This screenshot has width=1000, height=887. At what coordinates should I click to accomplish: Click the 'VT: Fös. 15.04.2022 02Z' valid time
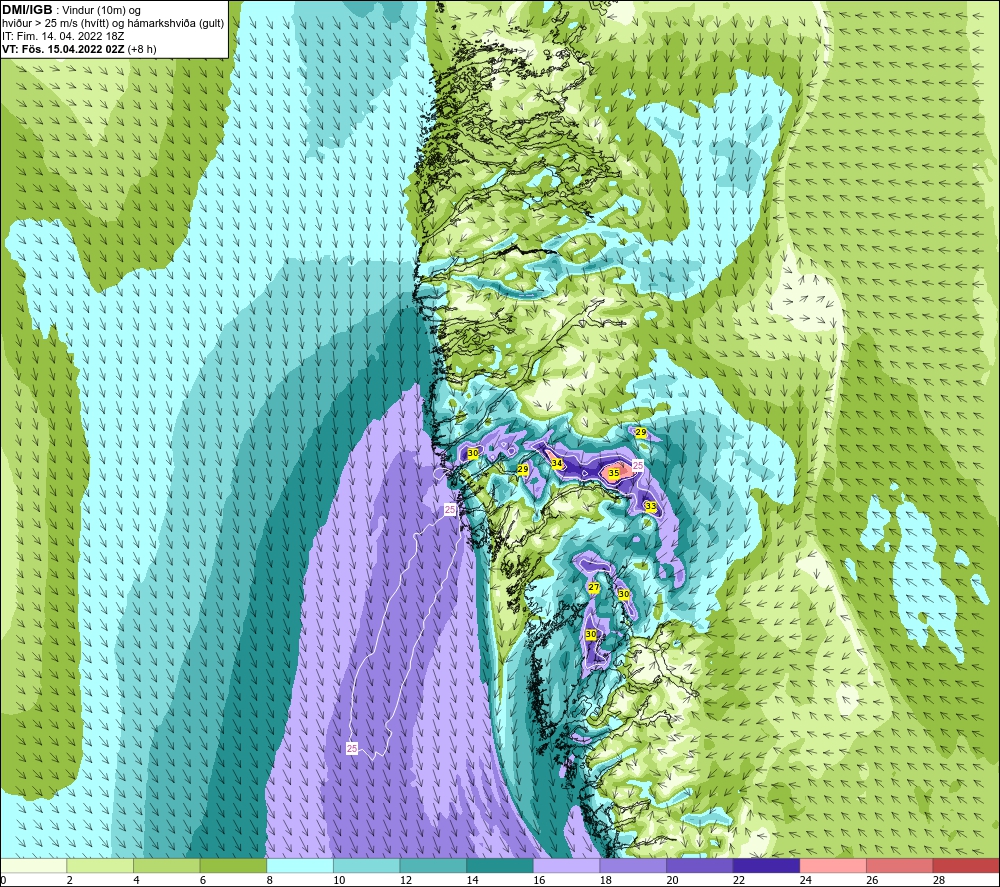tap(63, 49)
